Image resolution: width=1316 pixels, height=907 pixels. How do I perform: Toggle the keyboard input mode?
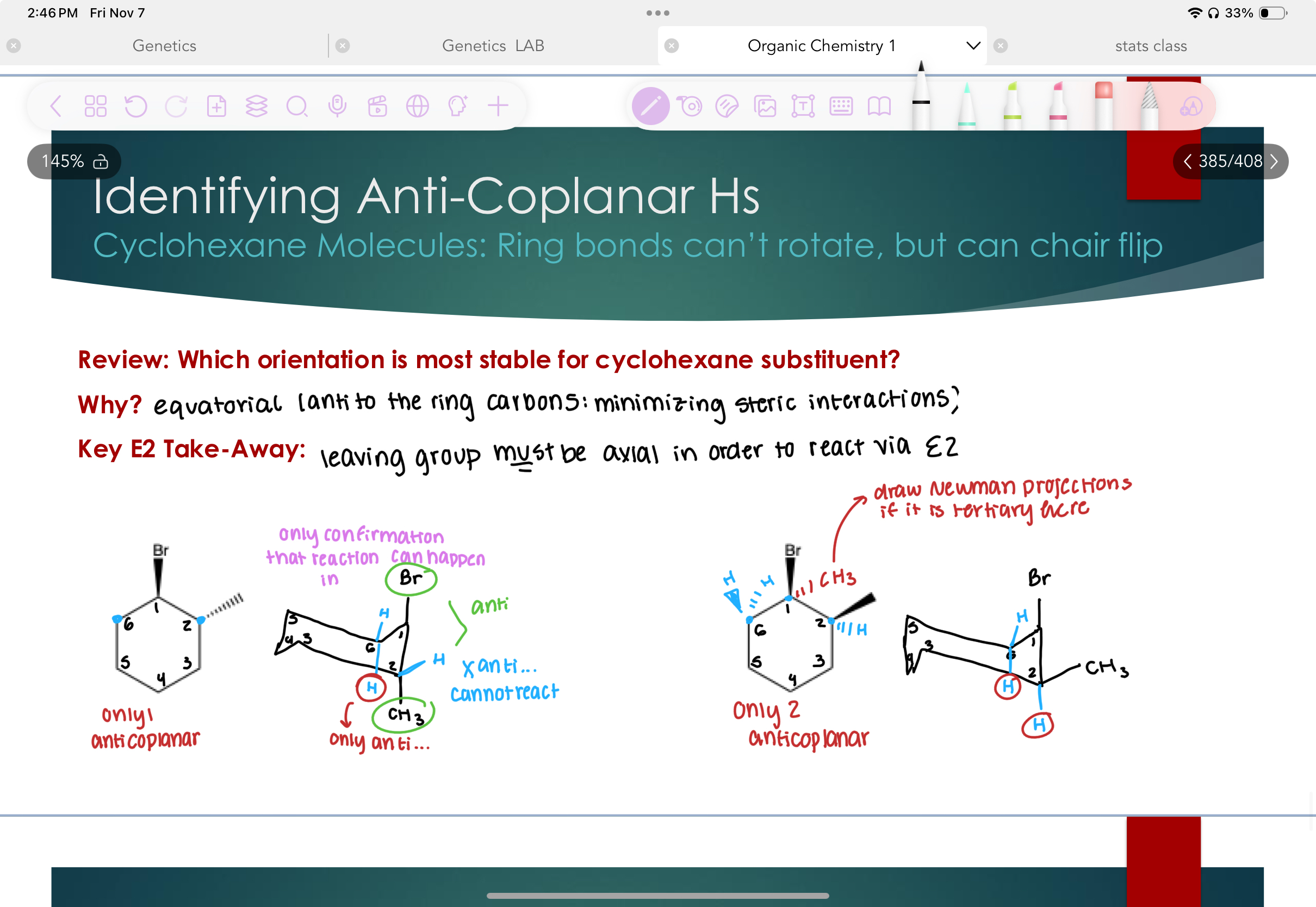pos(843,105)
